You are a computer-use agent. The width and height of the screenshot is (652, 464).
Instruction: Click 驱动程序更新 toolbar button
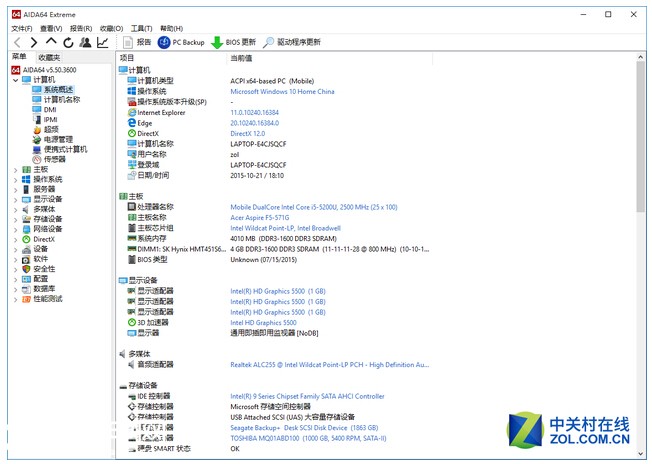(x=292, y=42)
